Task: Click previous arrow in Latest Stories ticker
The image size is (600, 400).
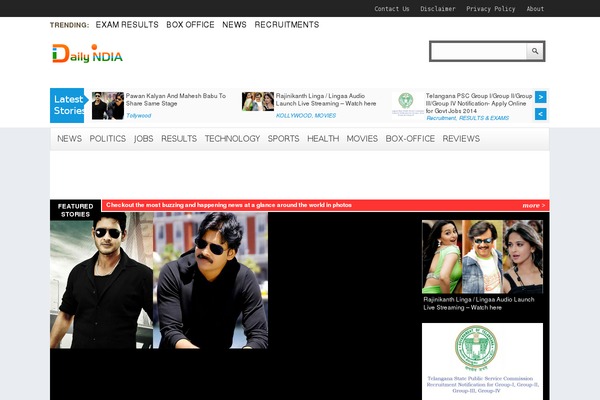Action: [x=541, y=114]
